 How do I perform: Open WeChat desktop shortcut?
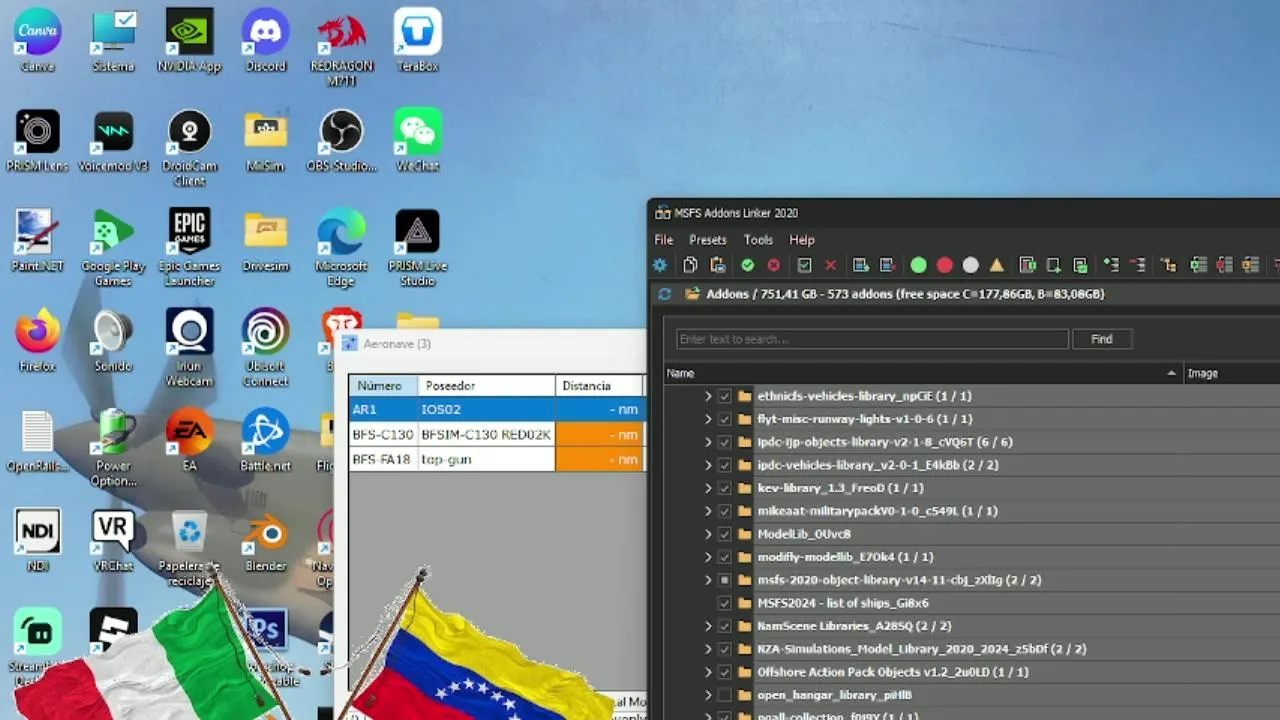pos(417,140)
